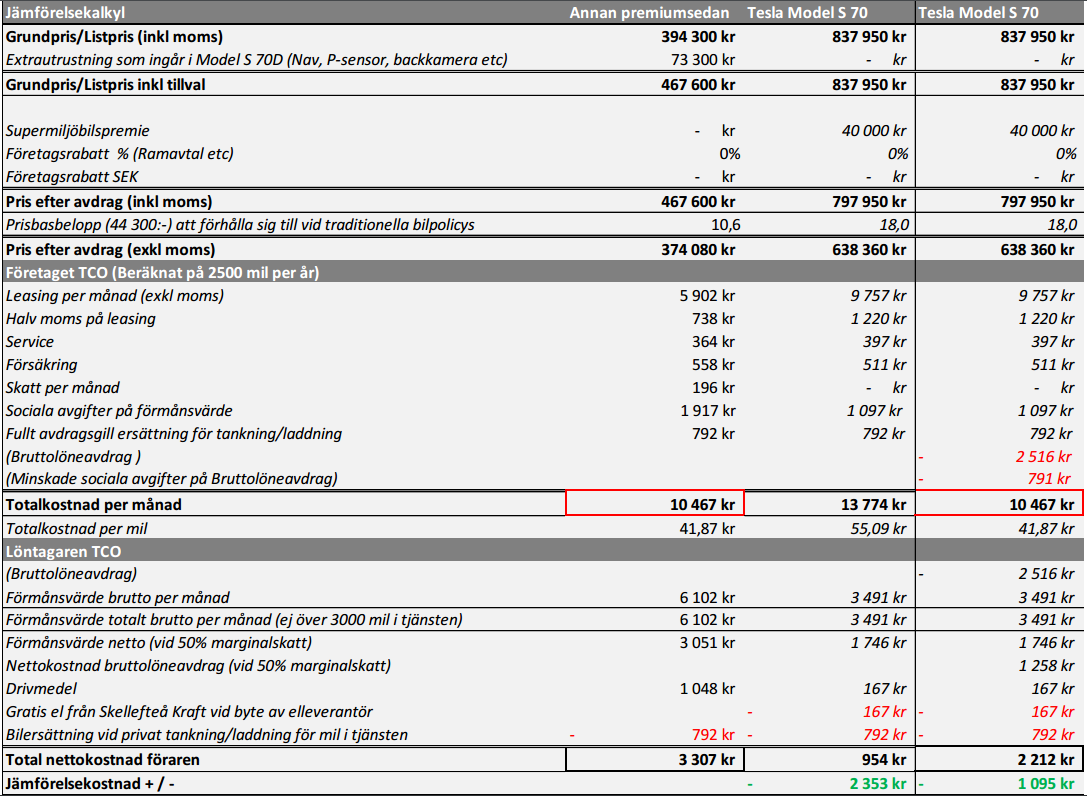Click the 'Service' row label
The height and width of the screenshot is (796, 1087).
(30, 341)
